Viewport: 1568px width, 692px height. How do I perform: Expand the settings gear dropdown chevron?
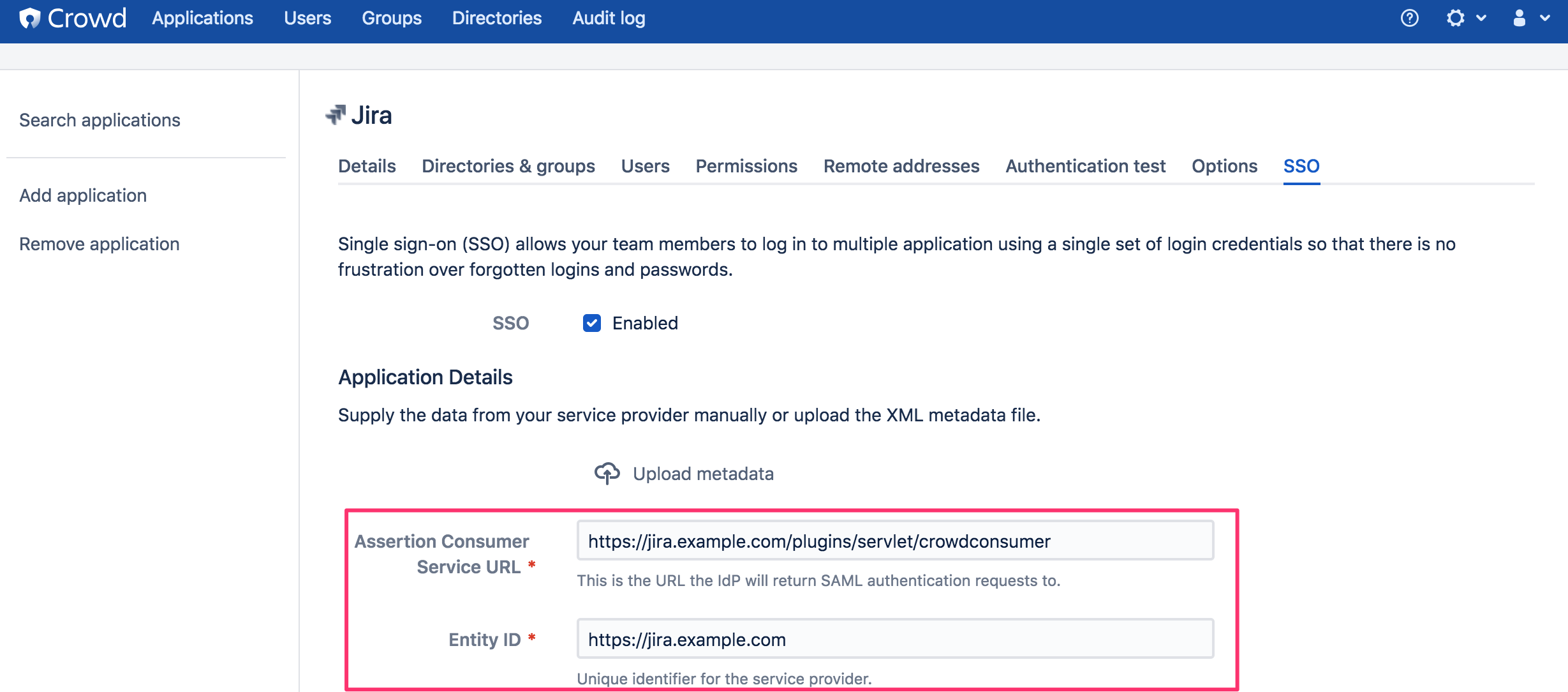[1482, 18]
